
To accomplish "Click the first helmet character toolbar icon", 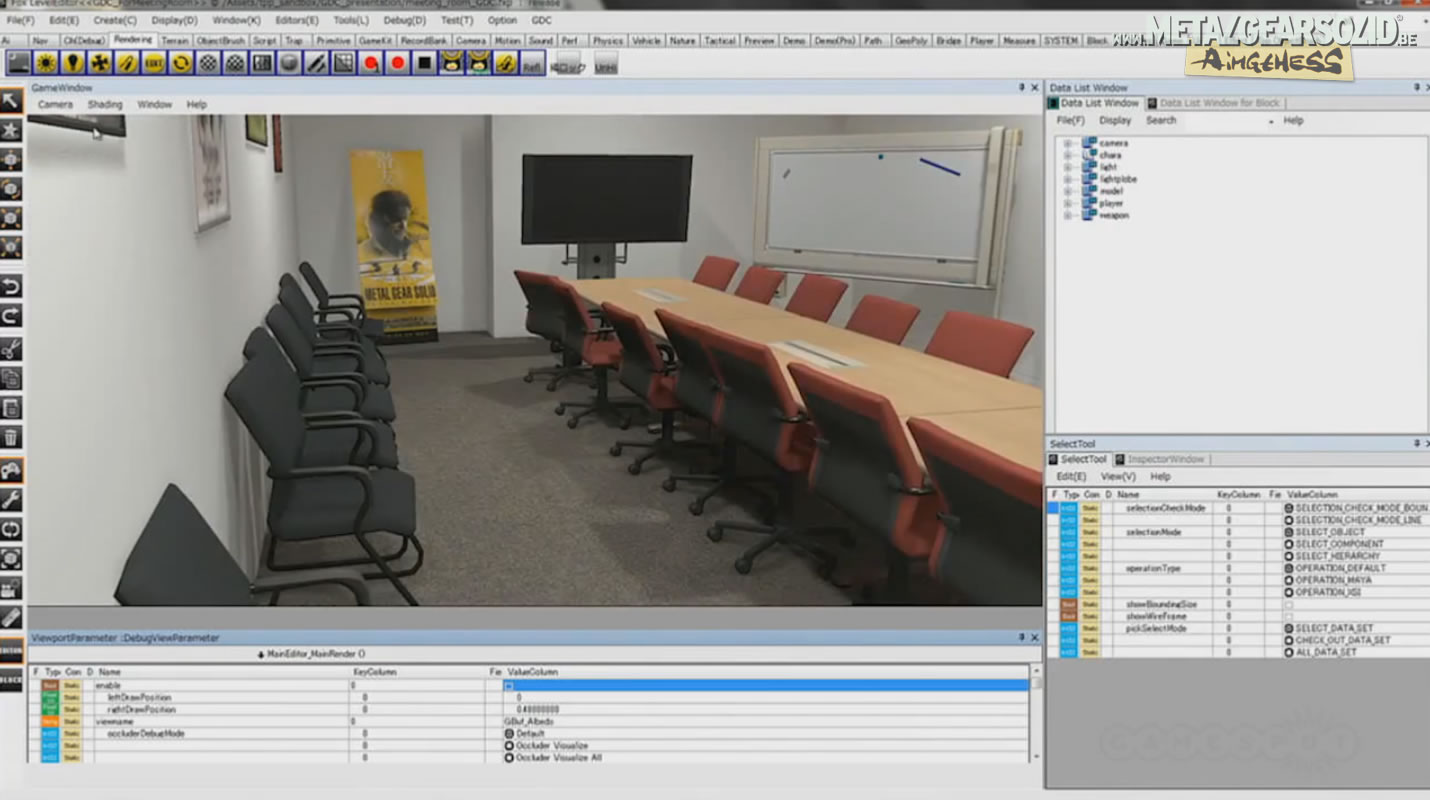I will click(452, 63).
